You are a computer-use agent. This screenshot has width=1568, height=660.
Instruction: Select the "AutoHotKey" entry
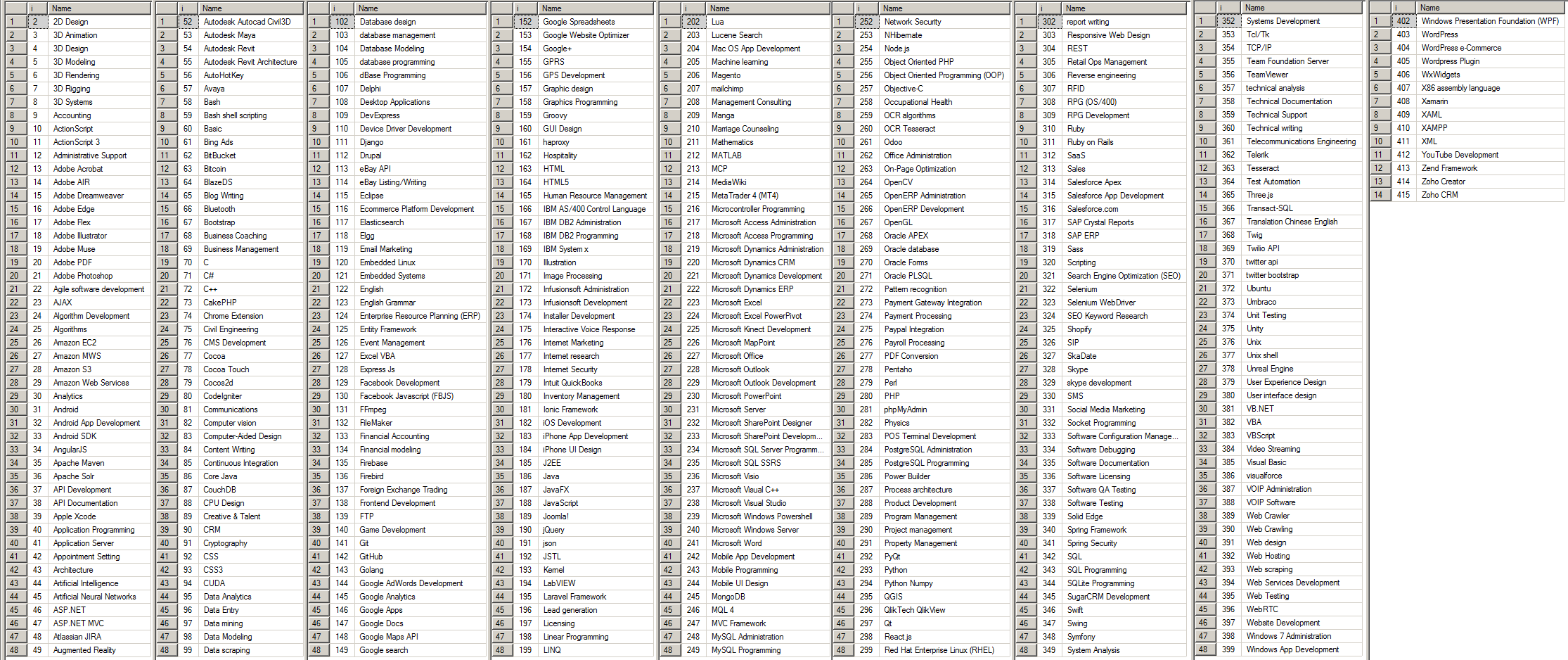(x=251, y=75)
